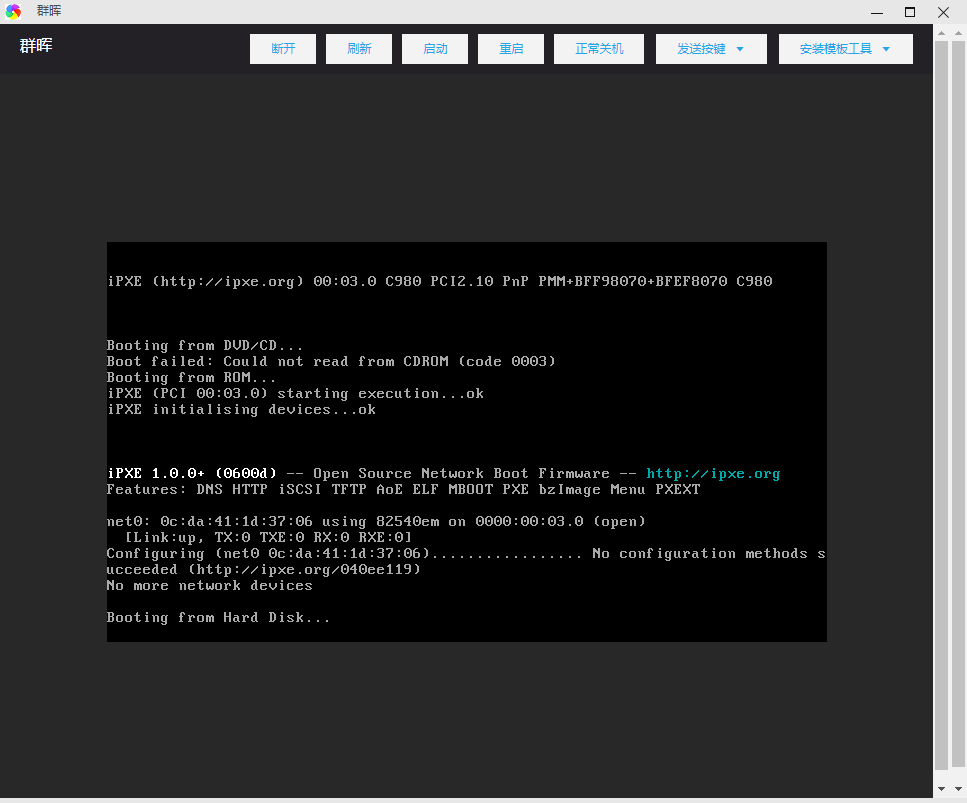967x803 pixels.
Task: Click the 'Boot failed: Could not read from CDROM' line
Action: pyautogui.click(x=331, y=361)
